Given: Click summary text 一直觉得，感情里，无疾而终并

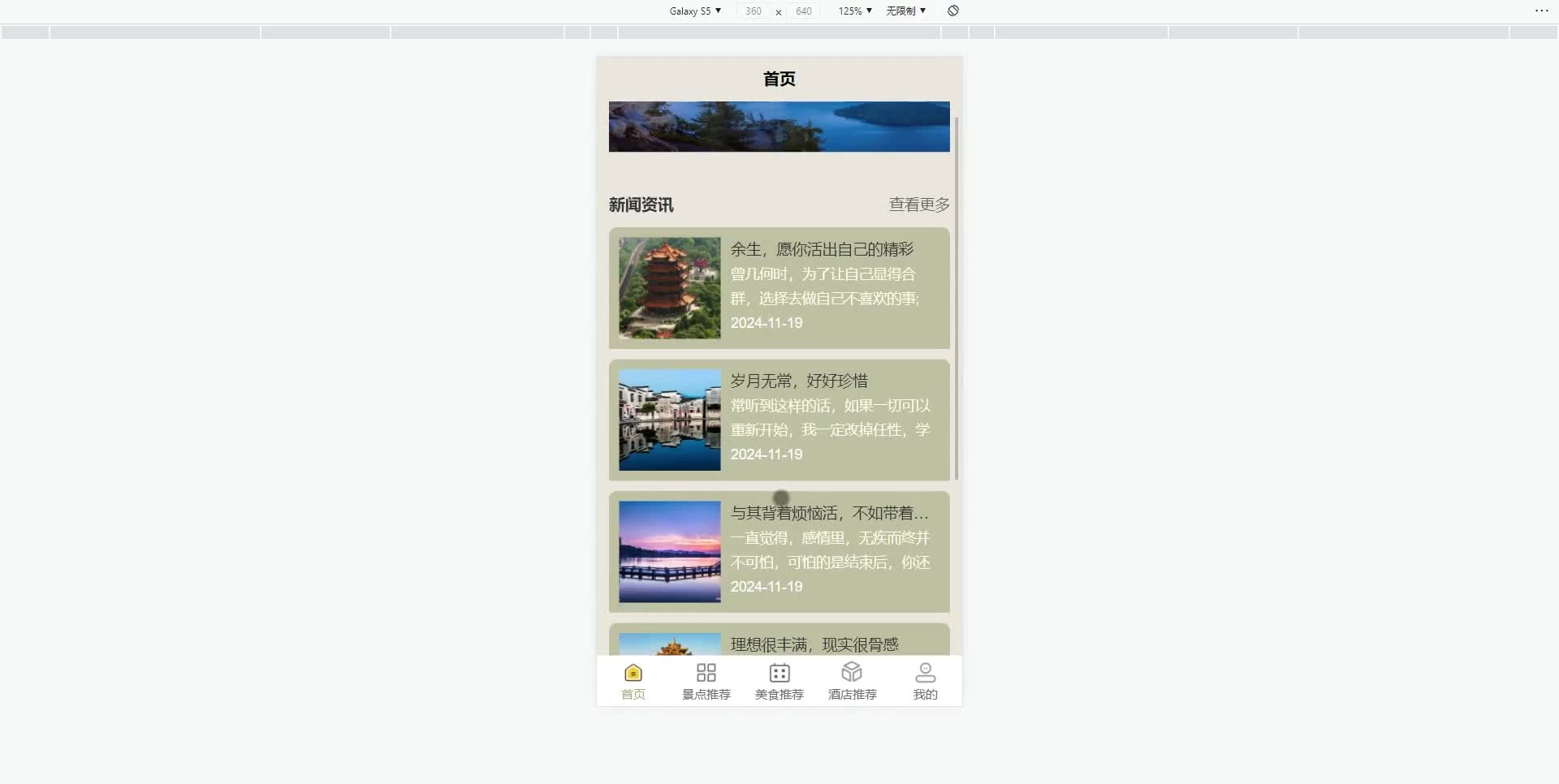Looking at the screenshot, I should pos(830,537).
